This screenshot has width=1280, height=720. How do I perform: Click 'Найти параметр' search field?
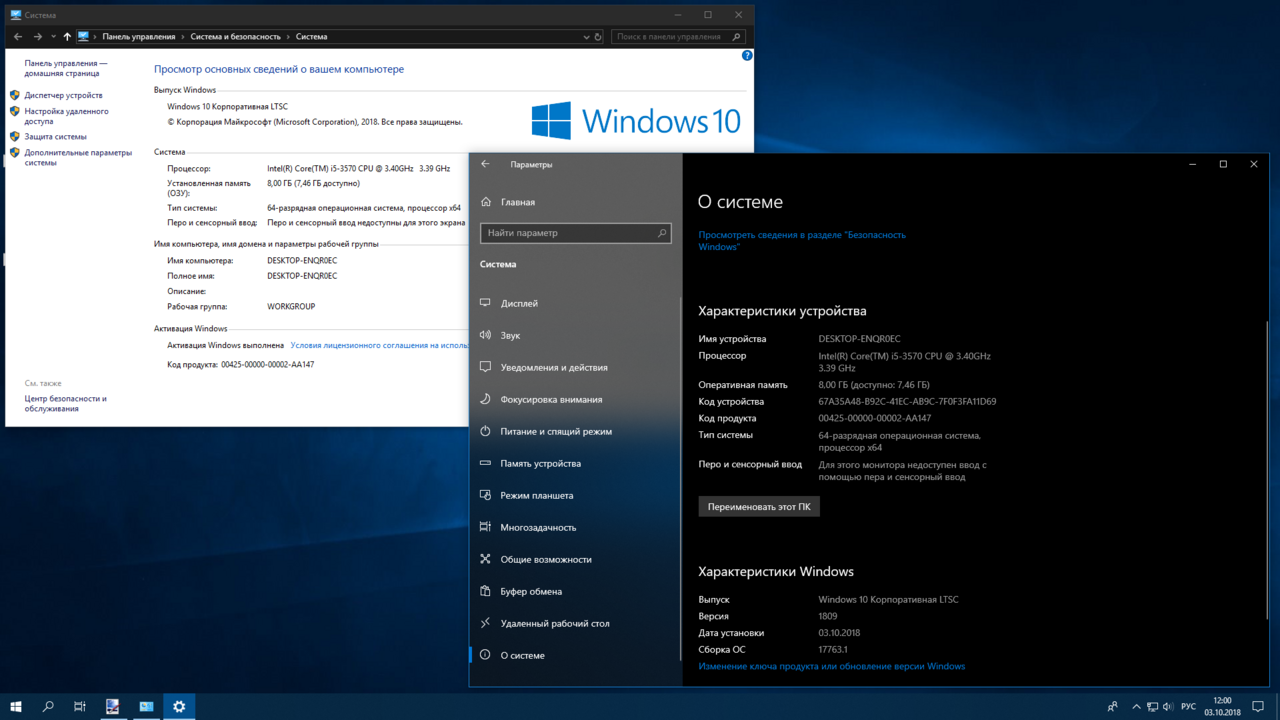[x=575, y=233]
